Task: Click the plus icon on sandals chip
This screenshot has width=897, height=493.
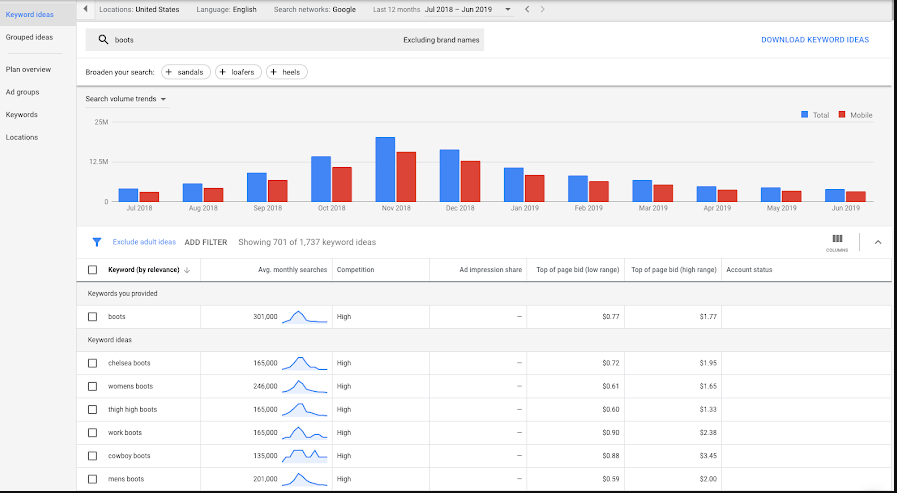Action: point(169,72)
